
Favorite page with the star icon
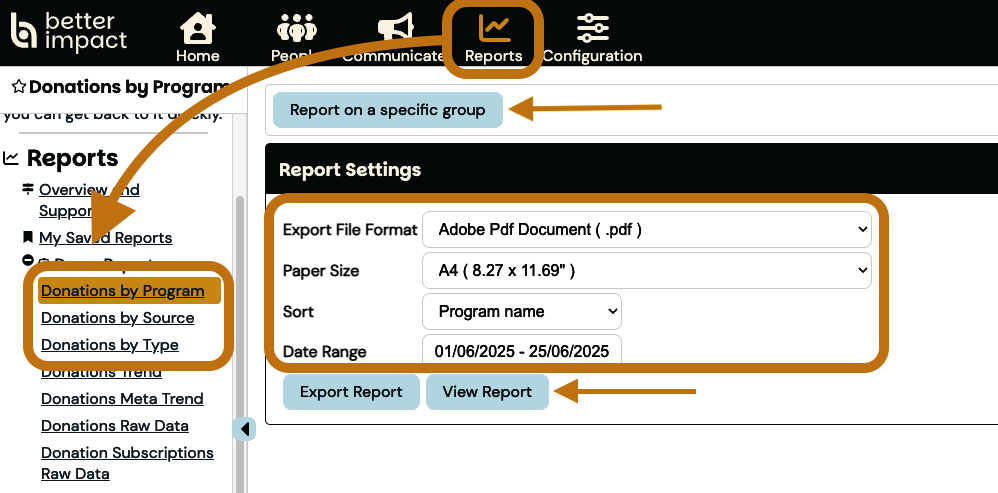coord(18,87)
